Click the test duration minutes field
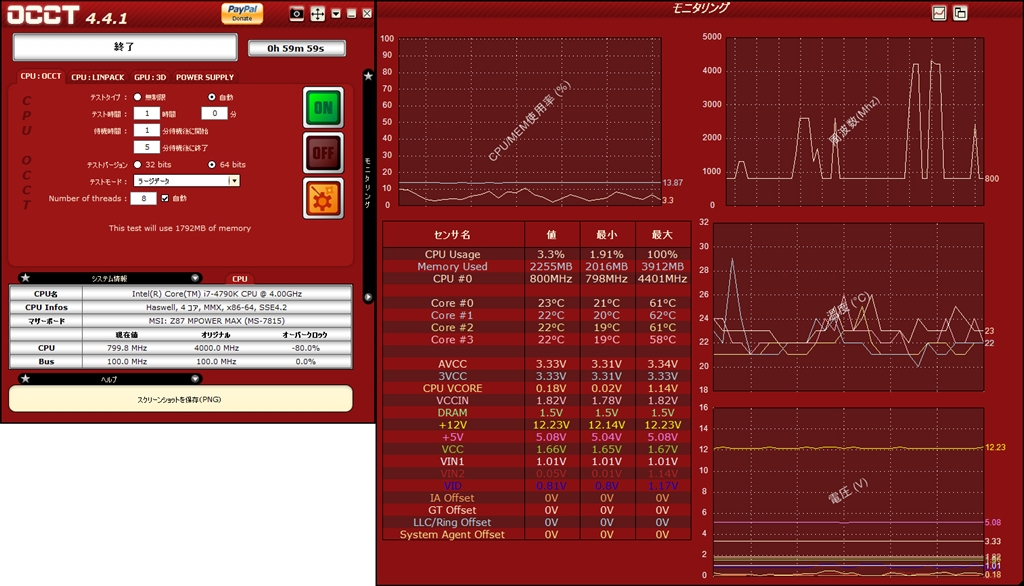Image resolution: width=1024 pixels, height=586 pixels. pos(214,114)
